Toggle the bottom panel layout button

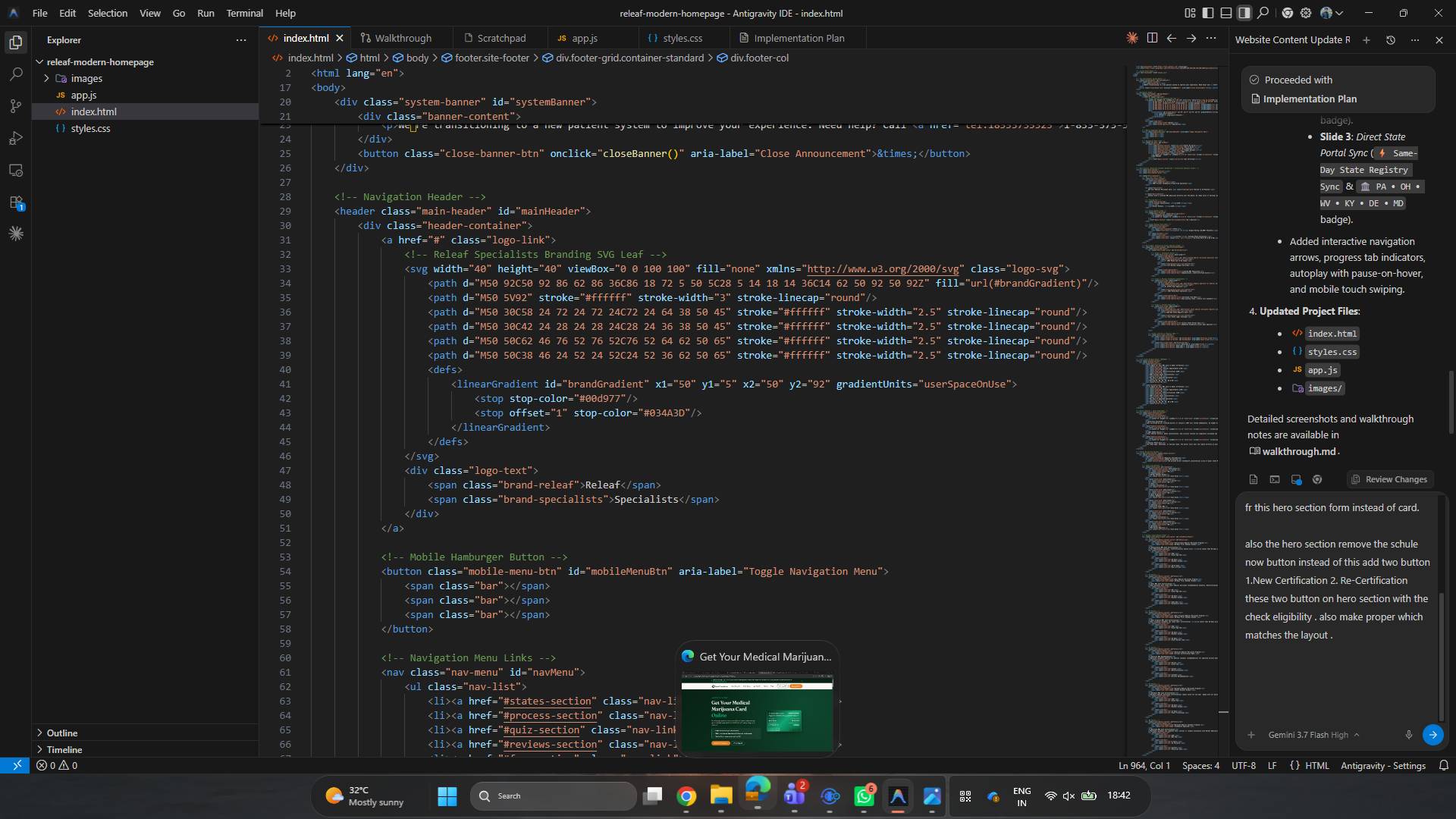1226,13
